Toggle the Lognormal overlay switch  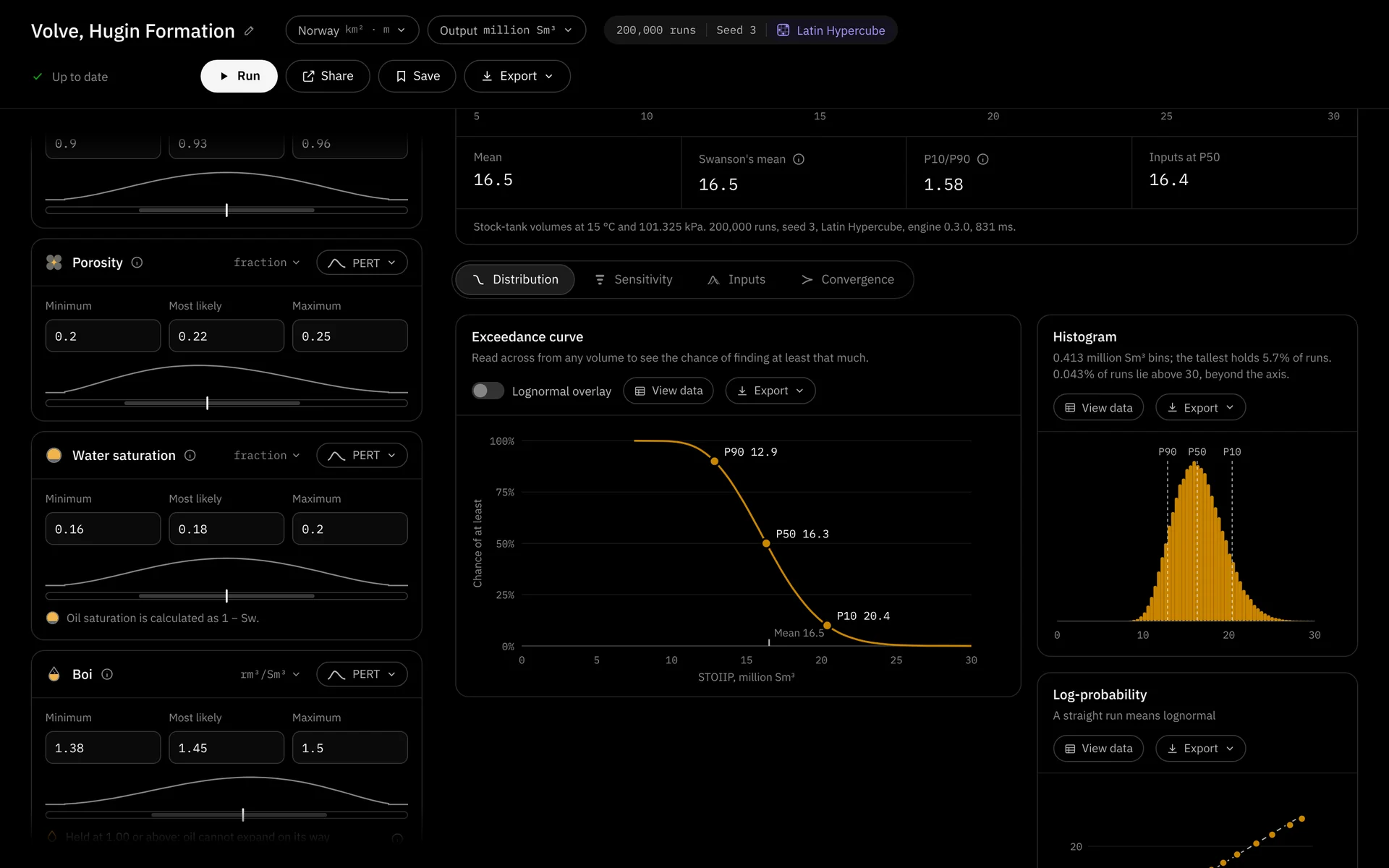tap(488, 391)
